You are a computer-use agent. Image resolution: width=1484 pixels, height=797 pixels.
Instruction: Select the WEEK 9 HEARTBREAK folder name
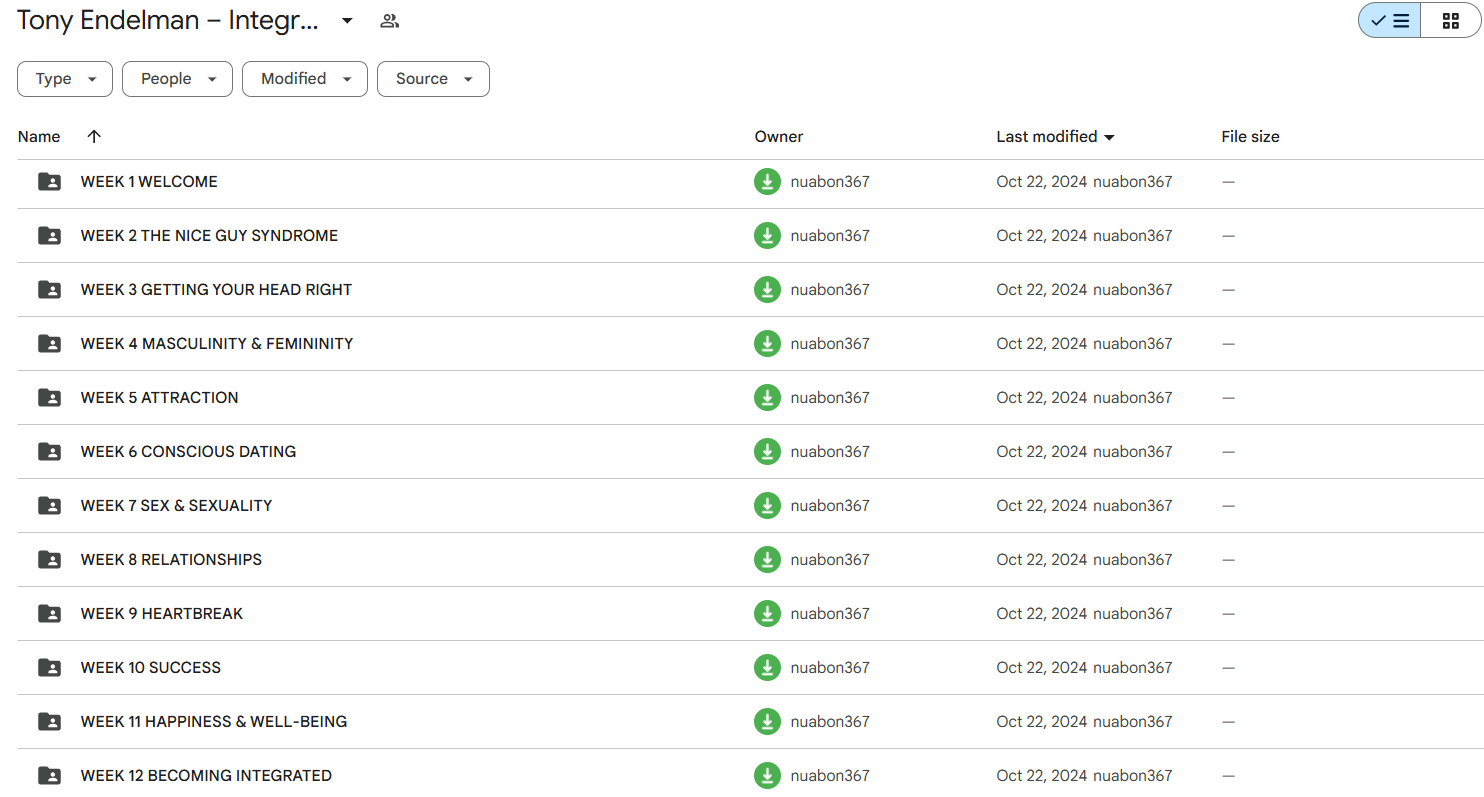162,614
